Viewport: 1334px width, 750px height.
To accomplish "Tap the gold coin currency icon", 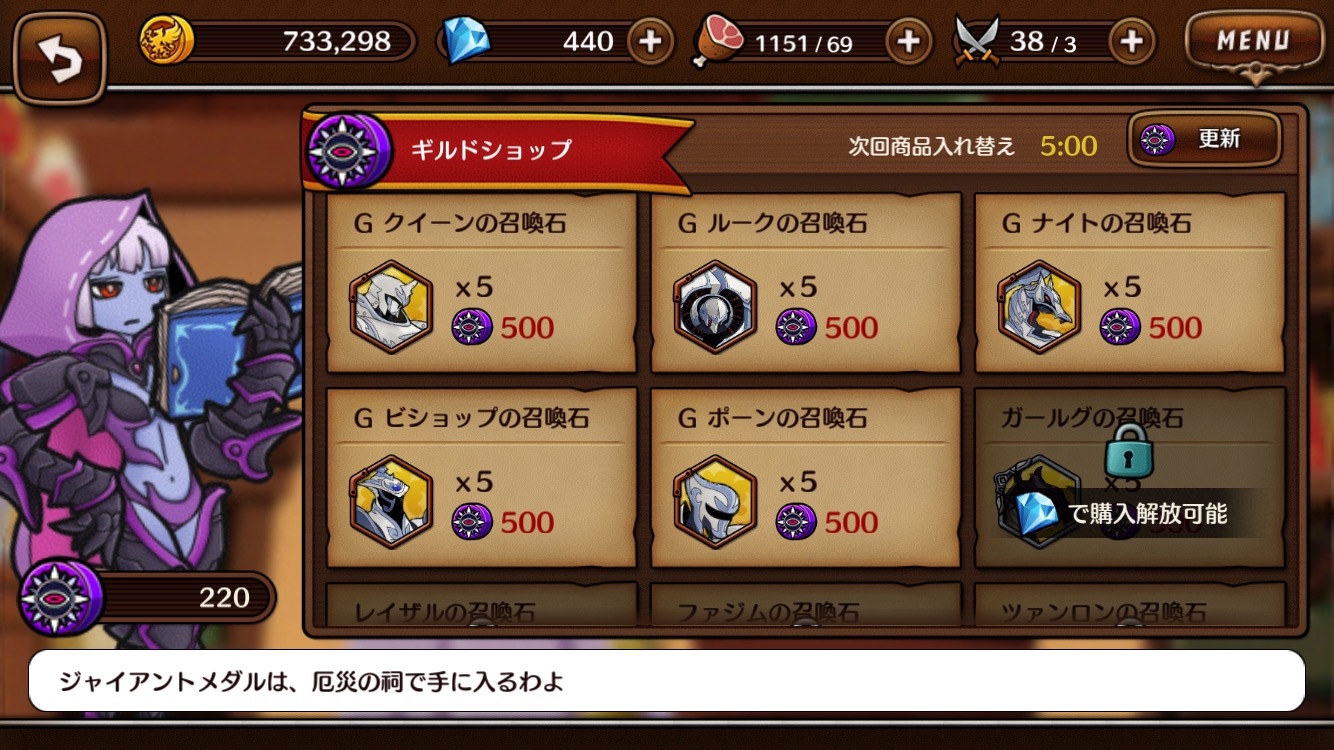I will (x=166, y=41).
